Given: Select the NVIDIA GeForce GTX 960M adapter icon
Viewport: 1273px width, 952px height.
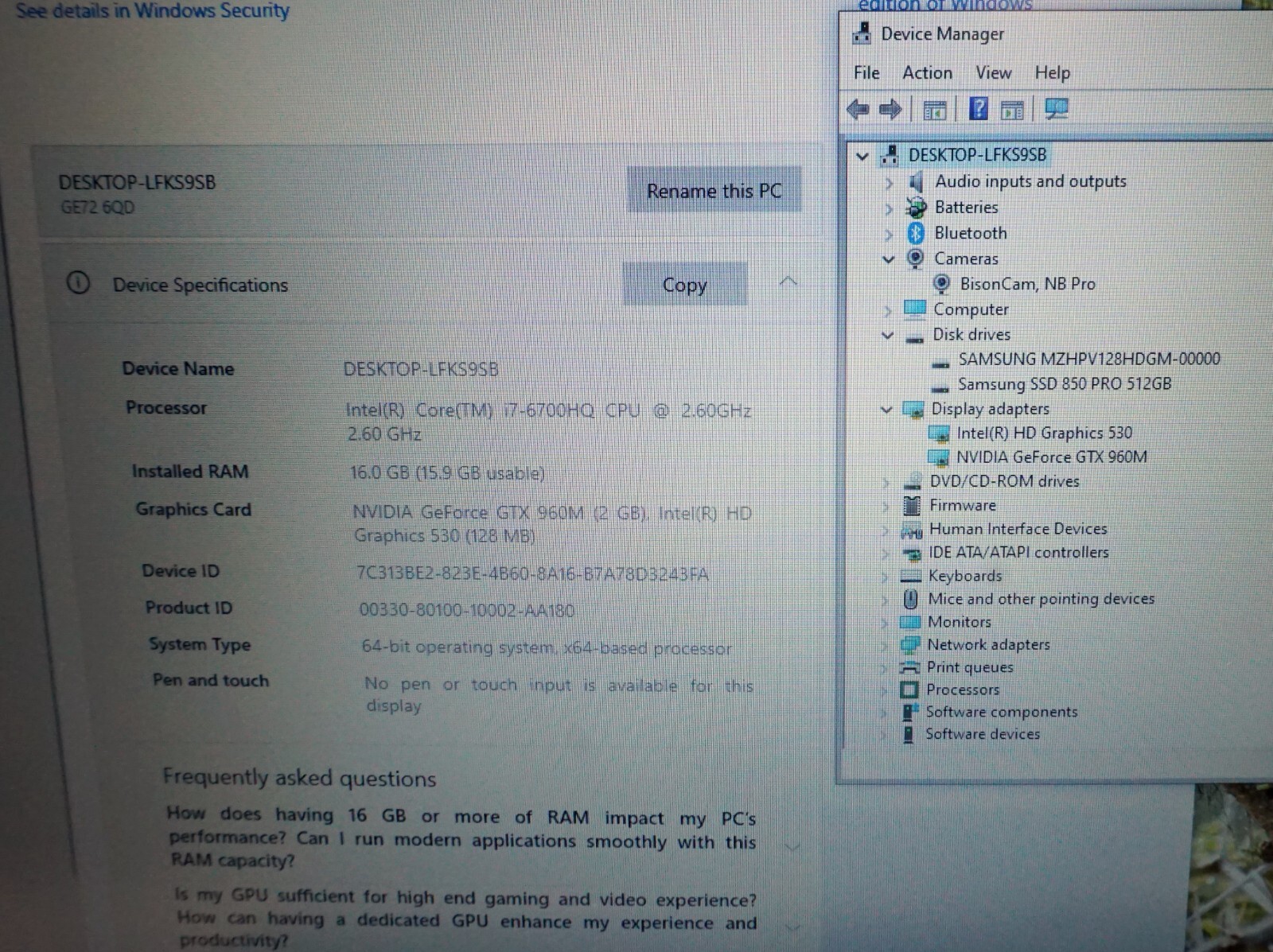Looking at the screenshot, I should point(939,457).
